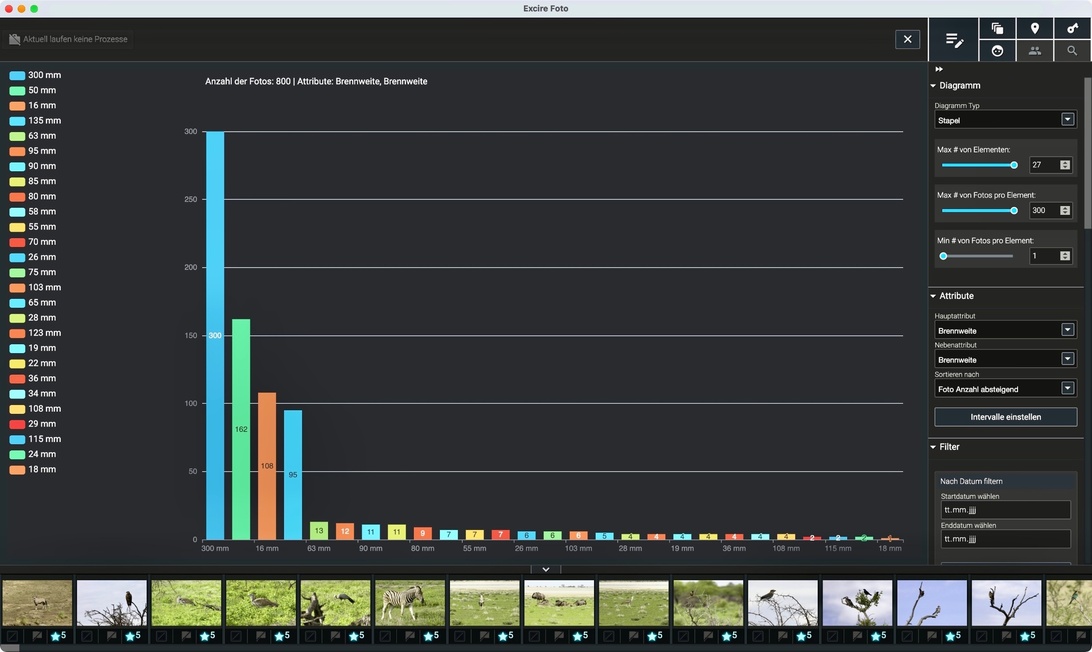This screenshot has width=1092, height=652.
Task: Toggle flag on the zebra thumbnail
Action: (x=410, y=636)
